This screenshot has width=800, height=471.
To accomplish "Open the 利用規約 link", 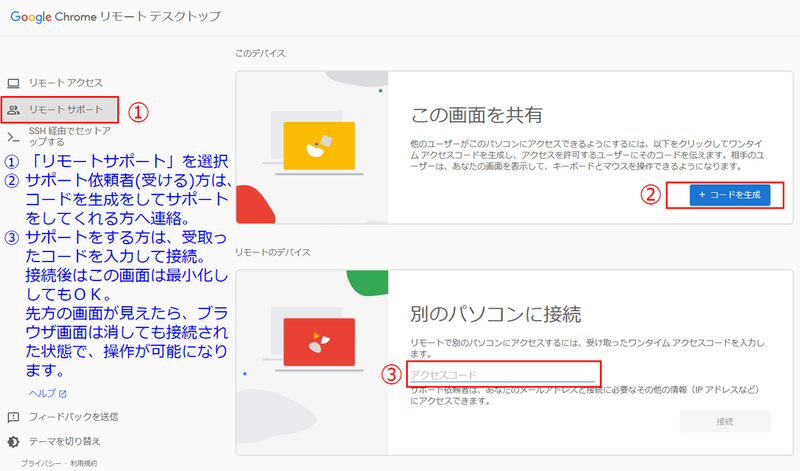I will click(84, 463).
